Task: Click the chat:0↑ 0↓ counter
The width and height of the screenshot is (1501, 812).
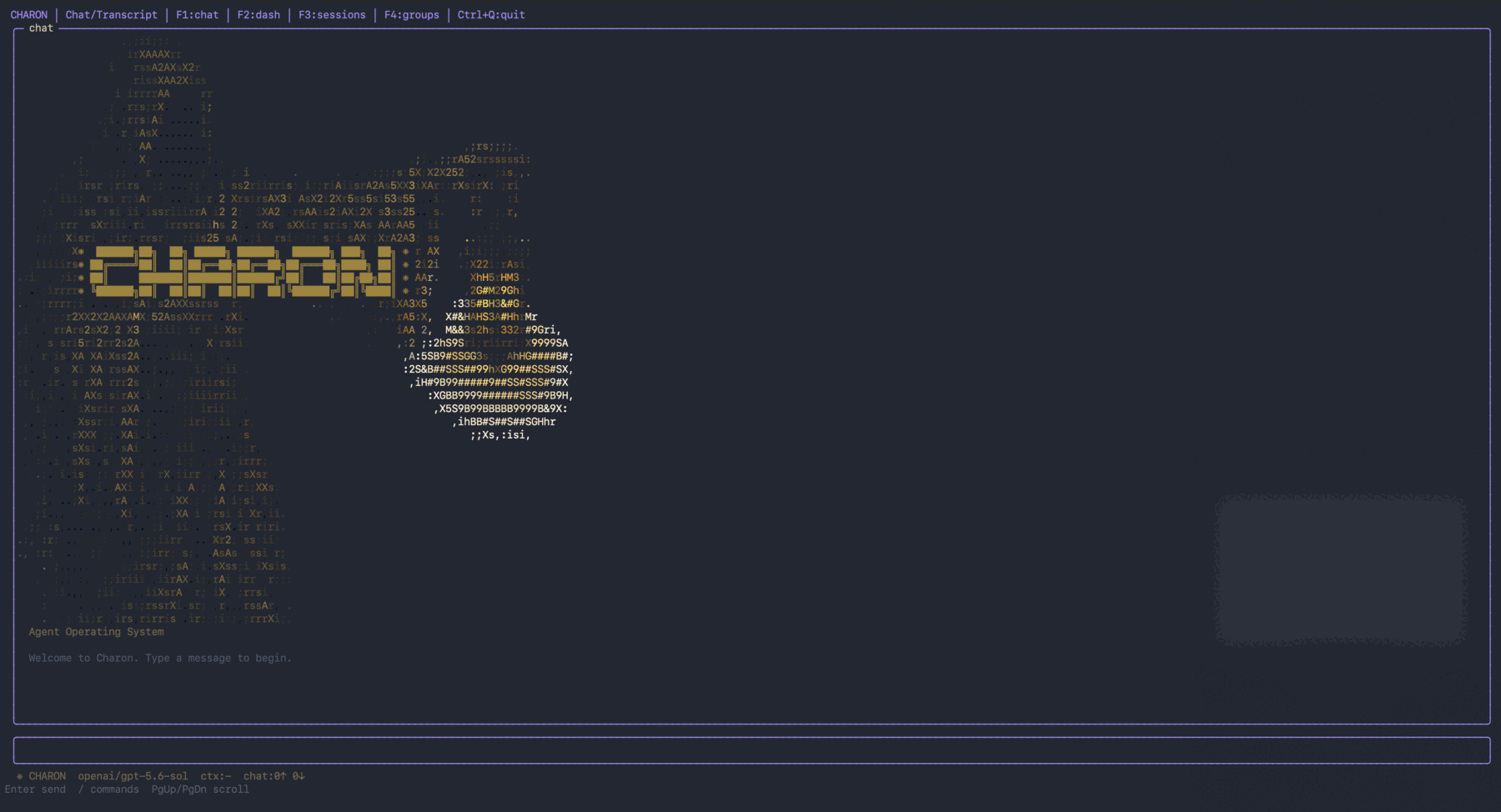Action: click(x=274, y=776)
